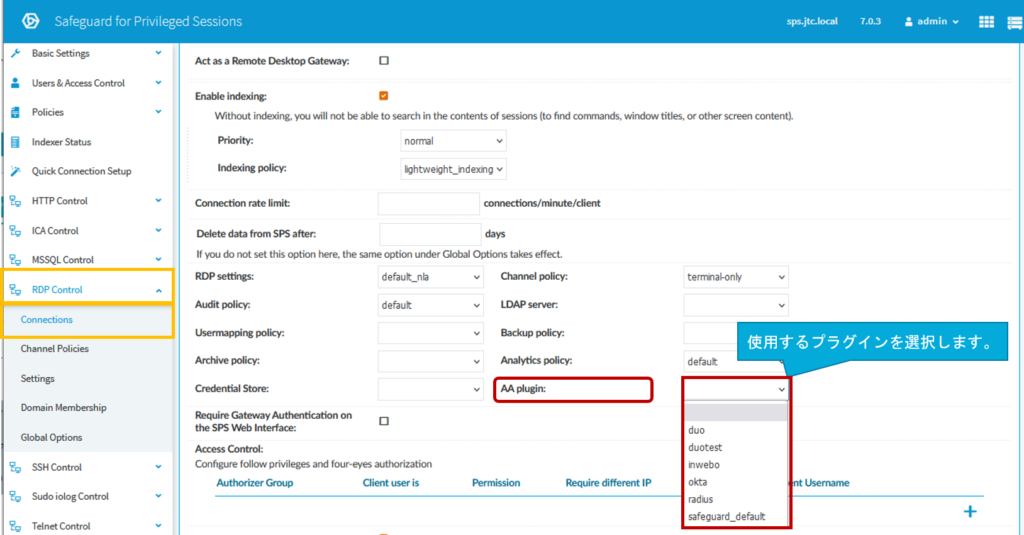The width and height of the screenshot is (1024, 535).
Task: Enable Require Gateway Authentication checkbox
Action: (x=384, y=421)
